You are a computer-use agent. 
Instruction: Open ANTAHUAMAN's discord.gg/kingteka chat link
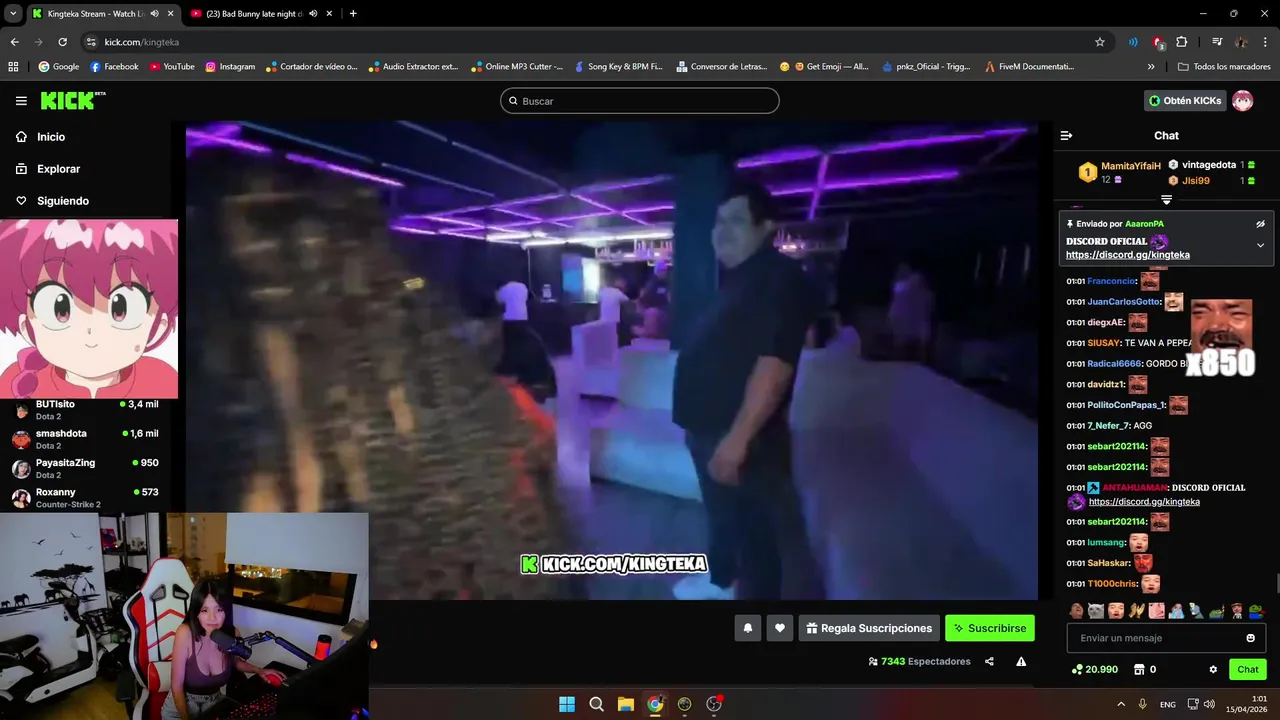pyautogui.click(x=1144, y=502)
